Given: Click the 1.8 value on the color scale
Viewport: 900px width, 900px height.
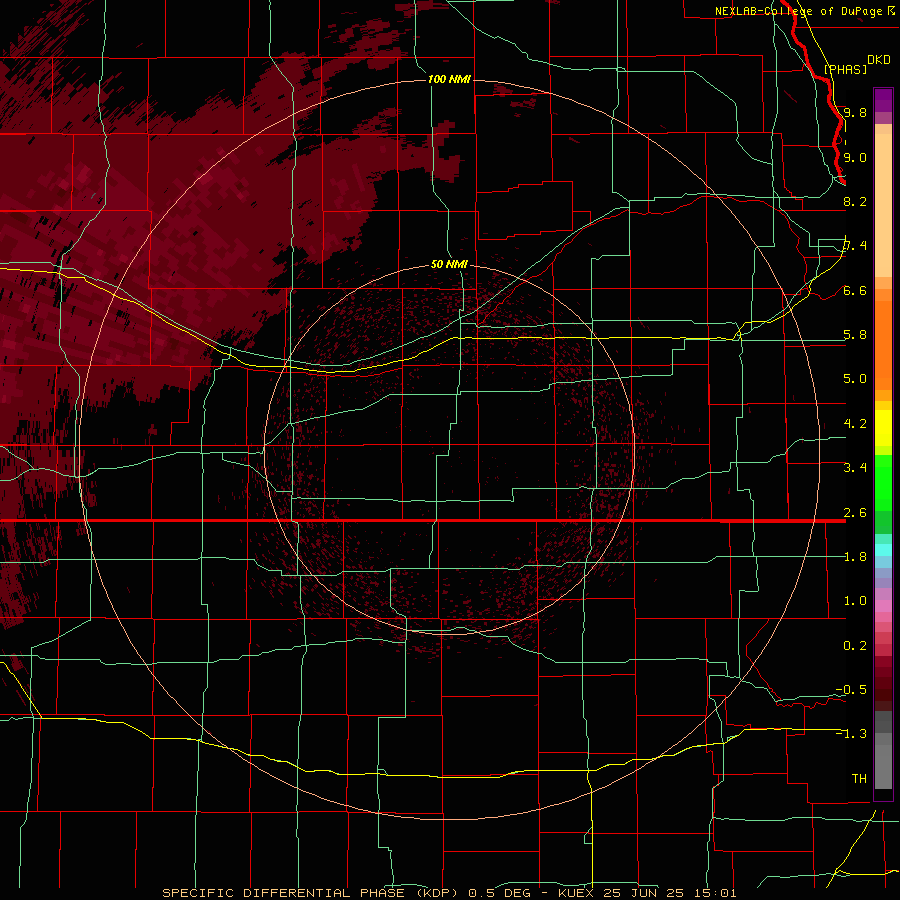Looking at the screenshot, I should tap(855, 557).
